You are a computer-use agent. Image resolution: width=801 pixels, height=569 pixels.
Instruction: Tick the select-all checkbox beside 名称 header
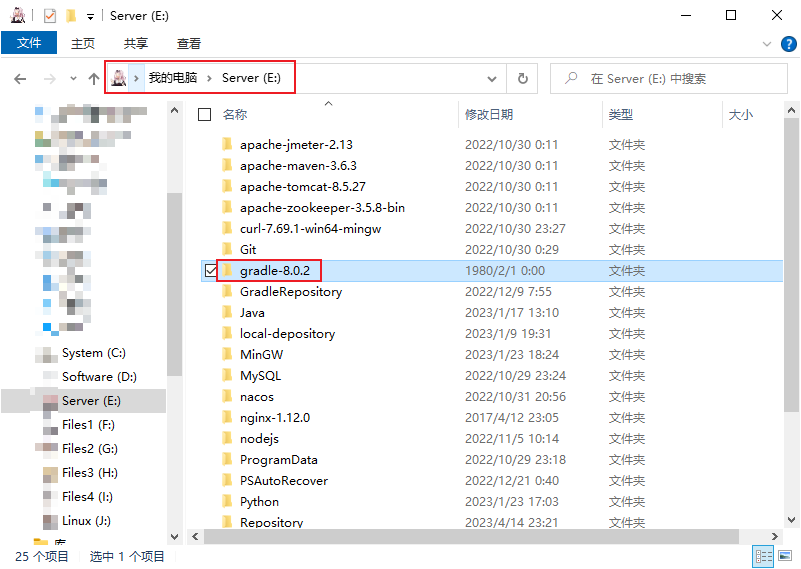205,115
